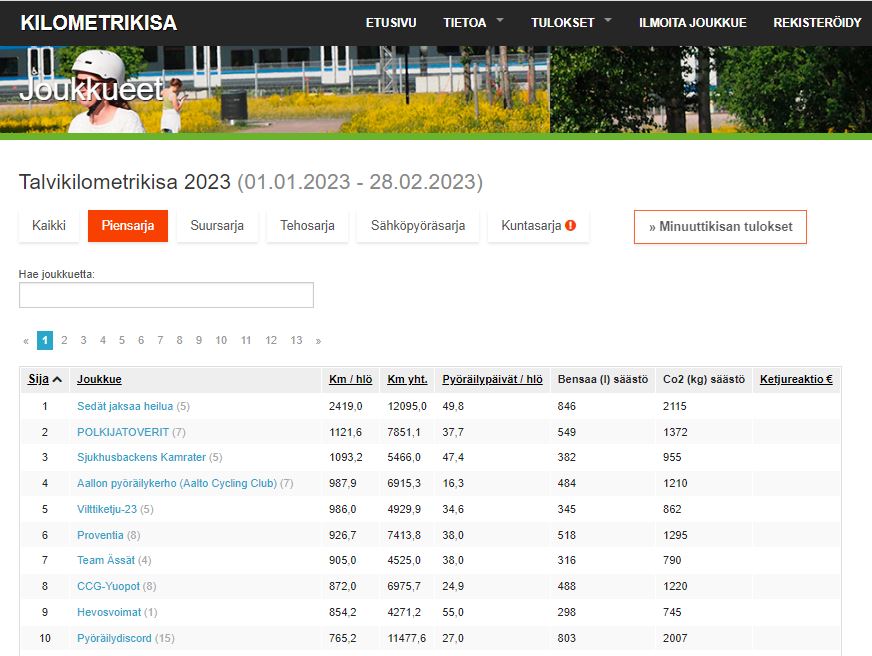Click the Kuntasarja warning icon
The image size is (872, 656).
click(x=570, y=226)
